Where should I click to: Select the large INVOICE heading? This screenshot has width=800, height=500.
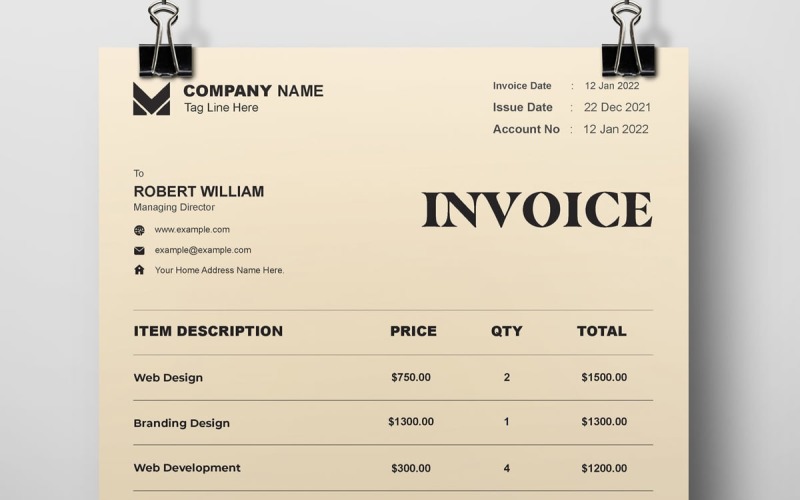tap(536, 210)
